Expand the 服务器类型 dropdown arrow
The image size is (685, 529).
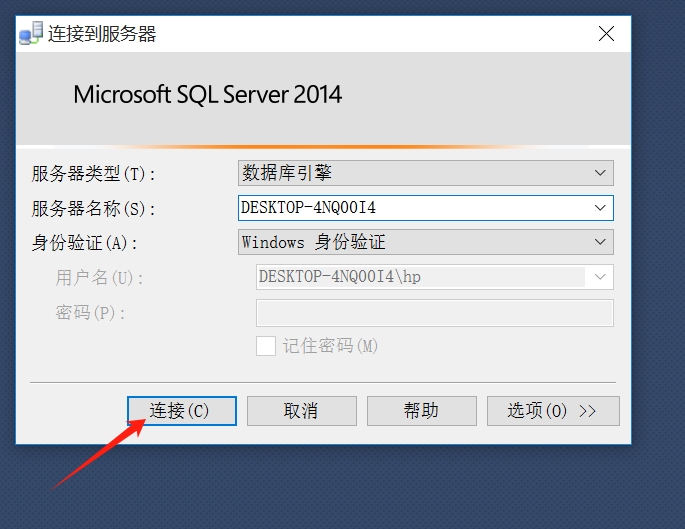(600, 173)
